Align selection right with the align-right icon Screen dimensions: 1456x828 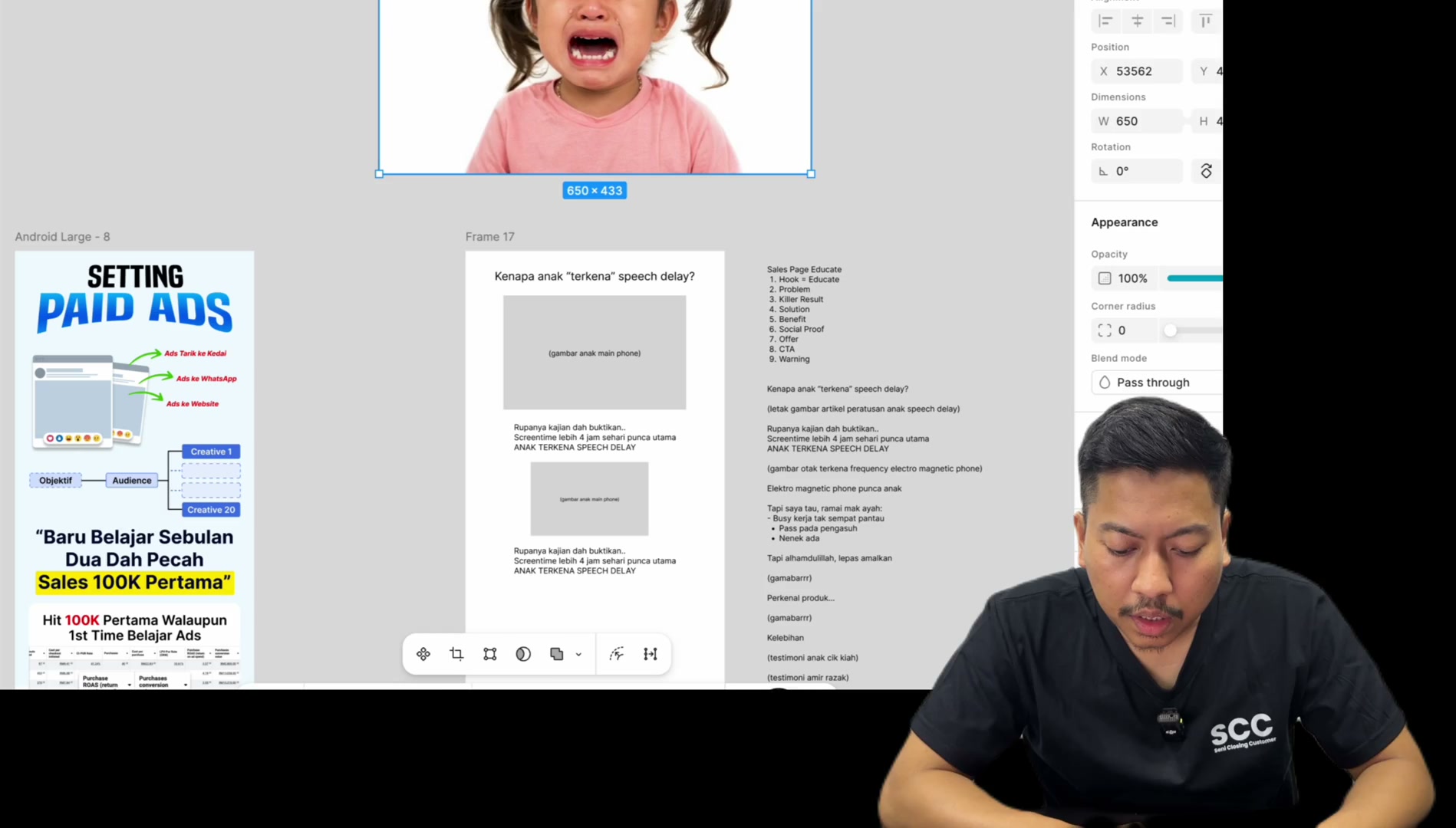click(x=1168, y=21)
